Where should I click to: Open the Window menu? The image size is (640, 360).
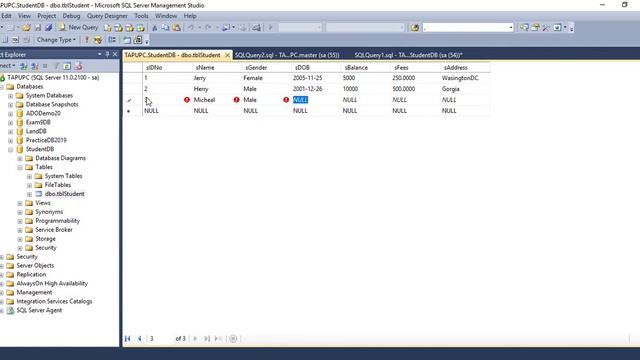(x=166, y=16)
